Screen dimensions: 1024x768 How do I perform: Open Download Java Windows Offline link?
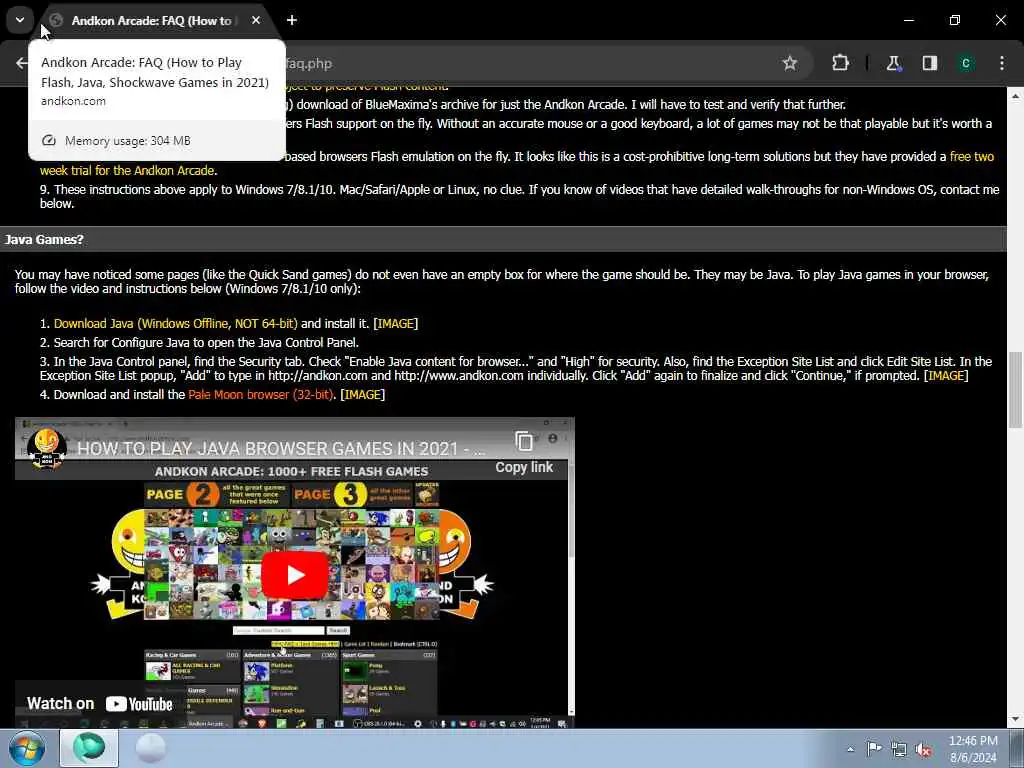(x=175, y=323)
